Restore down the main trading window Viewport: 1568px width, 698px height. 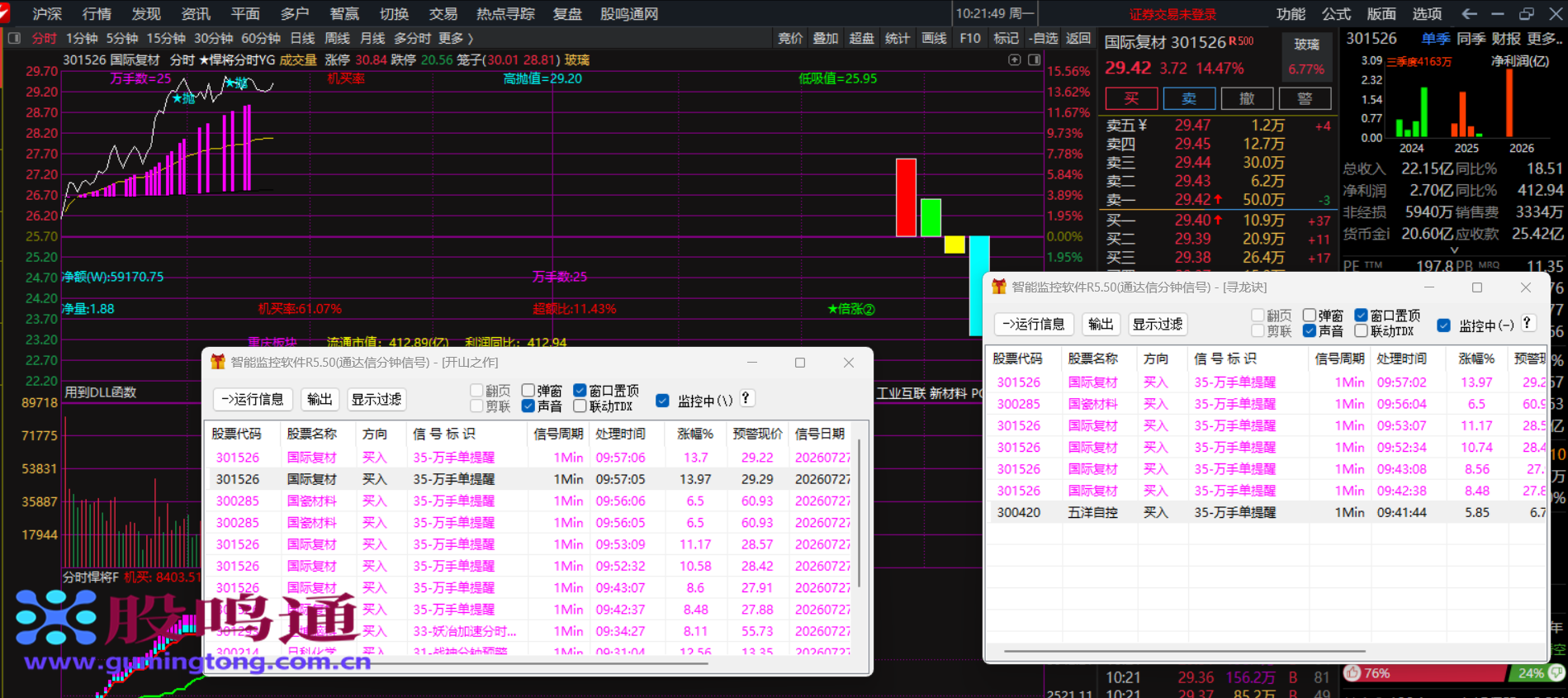pos(1527,14)
